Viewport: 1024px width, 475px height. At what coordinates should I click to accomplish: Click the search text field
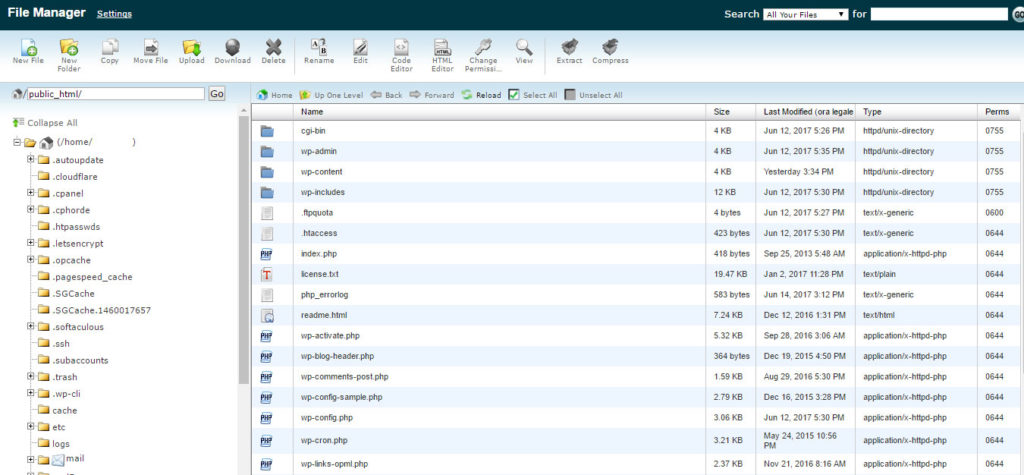(x=939, y=14)
